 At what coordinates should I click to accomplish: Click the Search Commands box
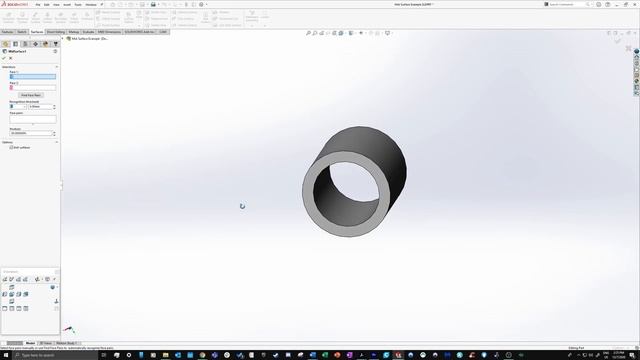click(568, 4)
